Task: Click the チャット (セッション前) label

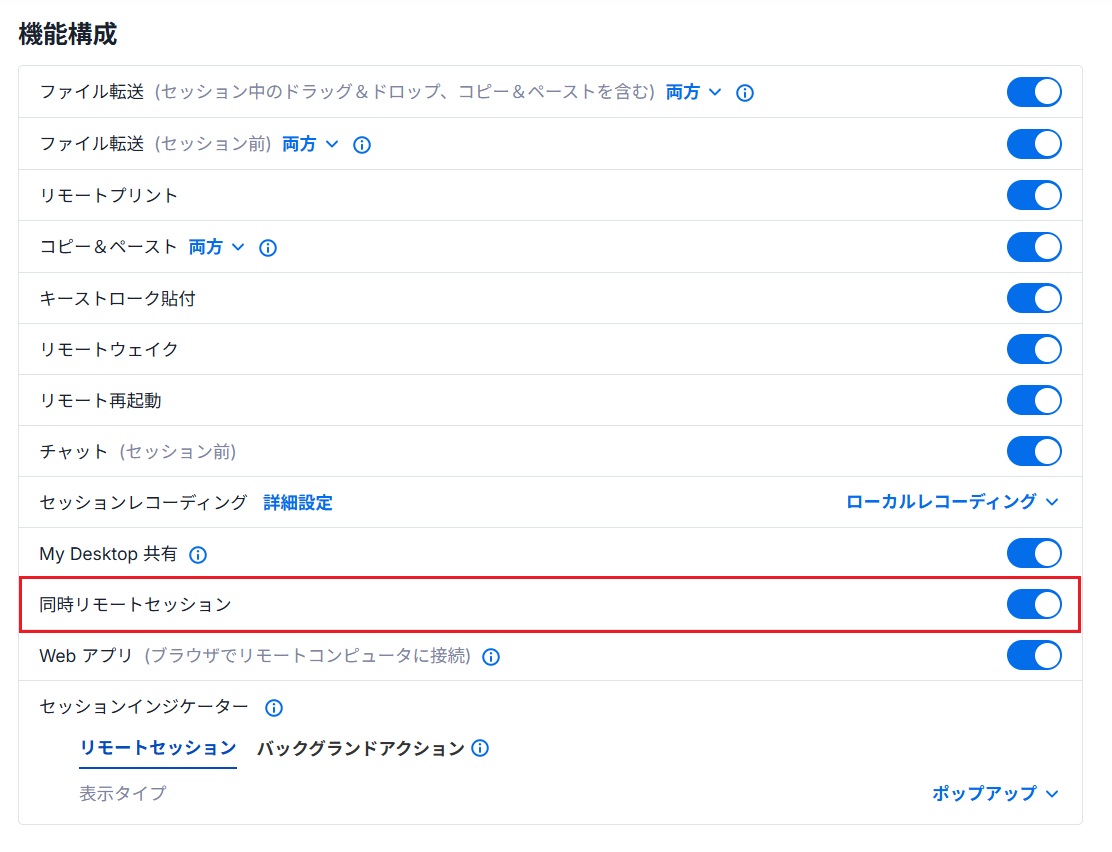Action: [x=138, y=452]
